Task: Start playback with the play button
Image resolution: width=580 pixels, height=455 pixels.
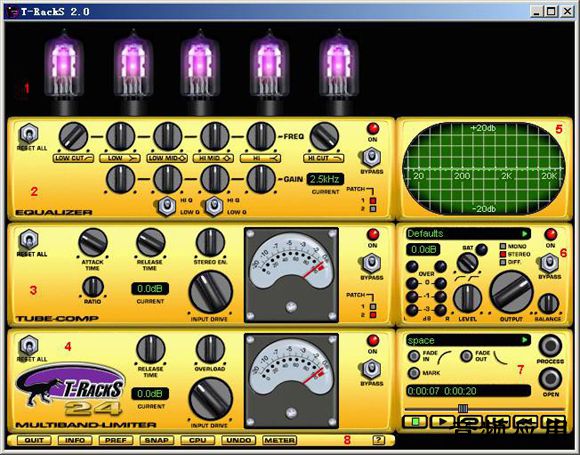Action: click(443, 422)
